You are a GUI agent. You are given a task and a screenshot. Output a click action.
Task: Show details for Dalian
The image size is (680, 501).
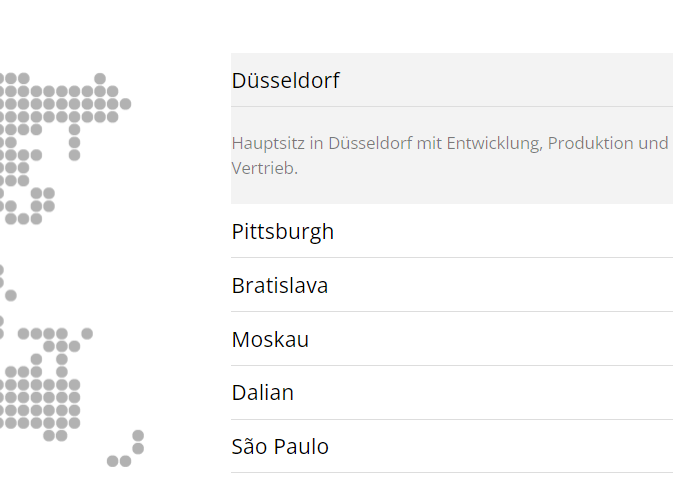pyautogui.click(x=263, y=393)
